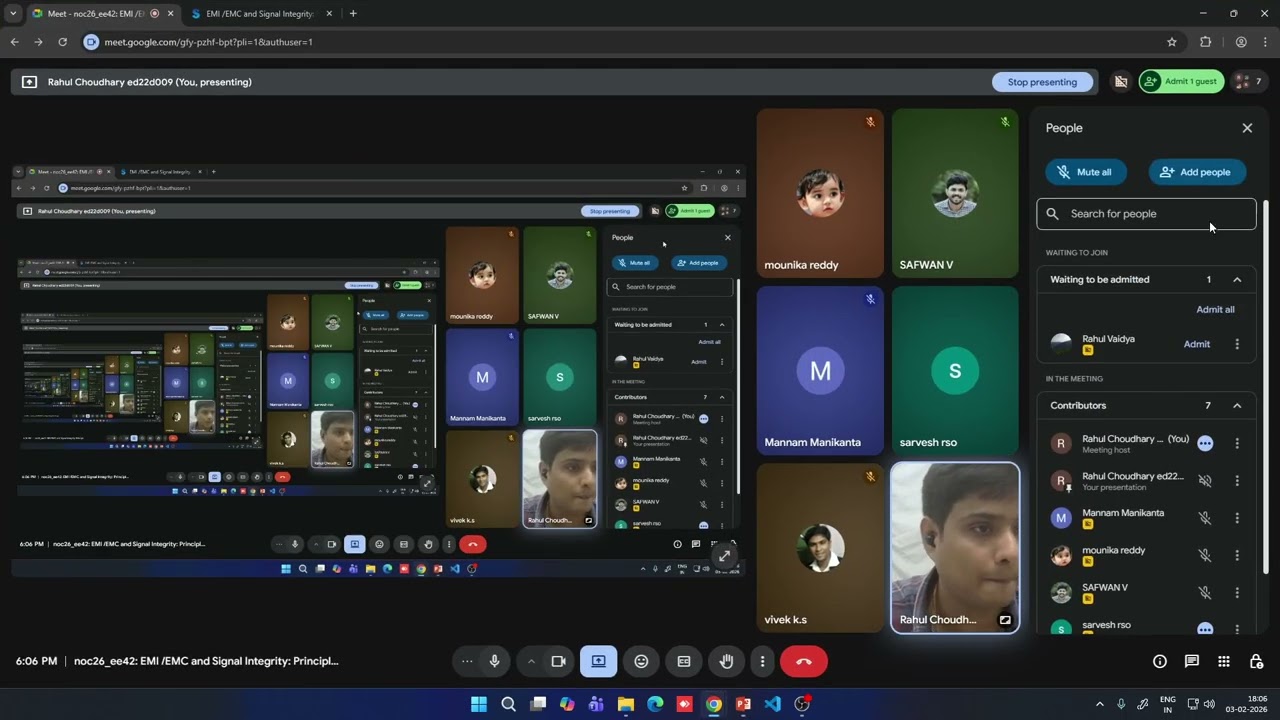Mute all participants in People panel
This screenshot has height=720, width=1280.
point(1085,172)
